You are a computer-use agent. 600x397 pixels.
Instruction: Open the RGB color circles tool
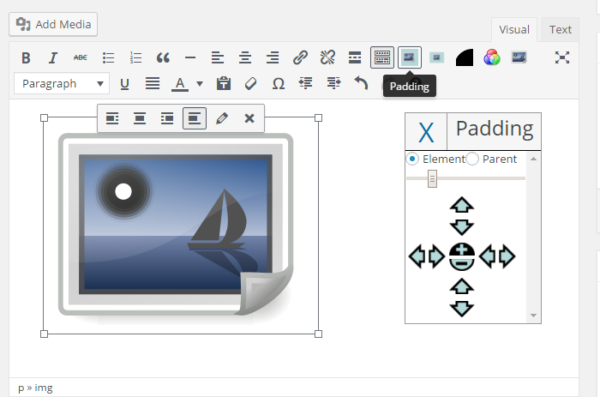492,58
